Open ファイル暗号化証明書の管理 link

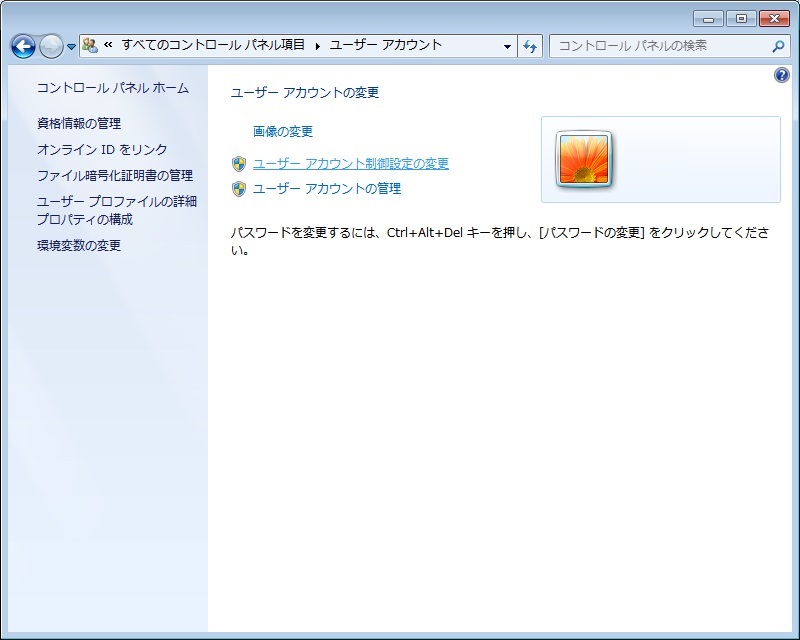tap(115, 175)
